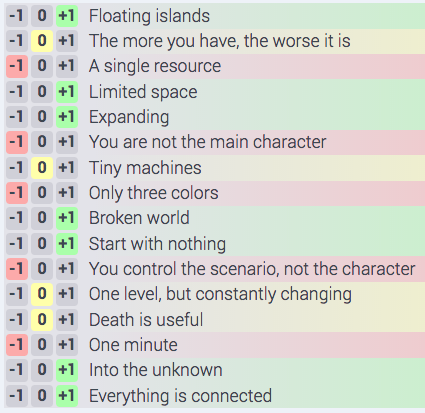The image size is (425, 413).
Task: Select +1 for The more you have, the worse it is
Action: click(67, 41)
